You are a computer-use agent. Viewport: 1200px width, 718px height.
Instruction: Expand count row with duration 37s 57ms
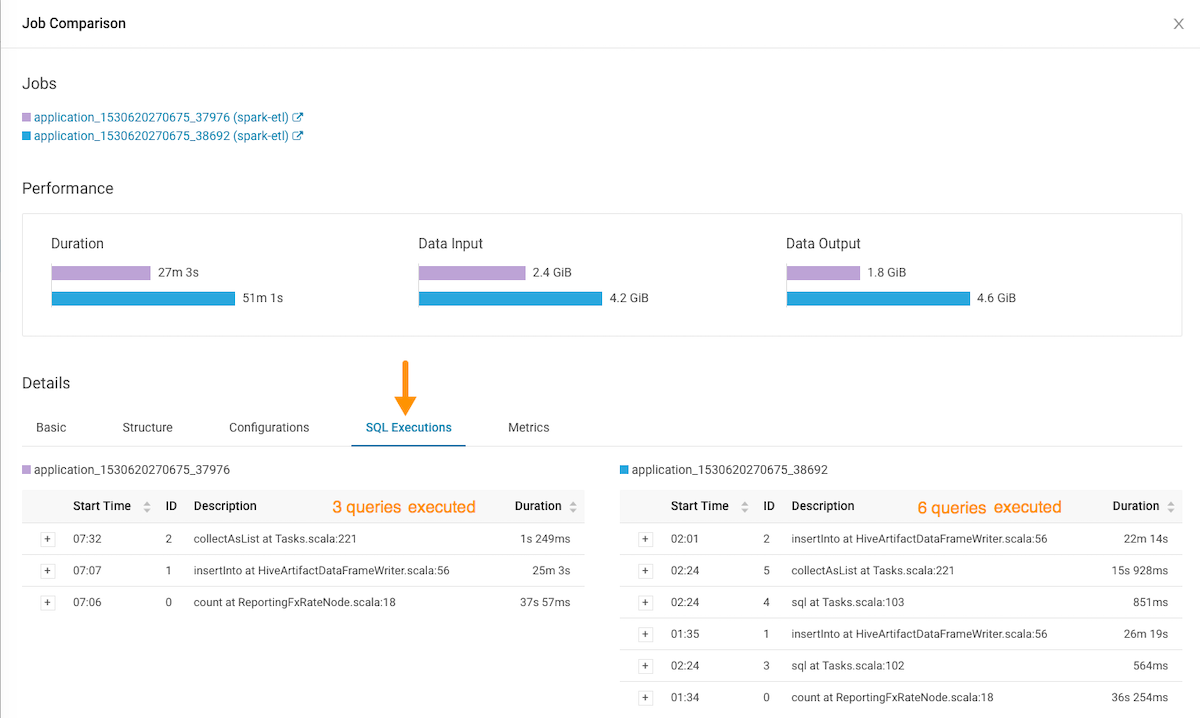pos(47,602)
